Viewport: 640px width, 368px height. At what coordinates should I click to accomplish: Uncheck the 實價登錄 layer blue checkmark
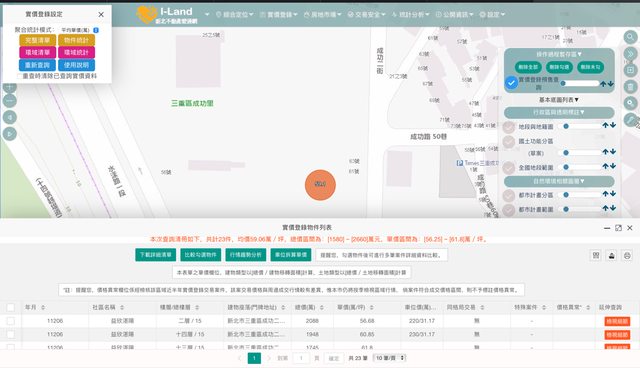(511, 83)
